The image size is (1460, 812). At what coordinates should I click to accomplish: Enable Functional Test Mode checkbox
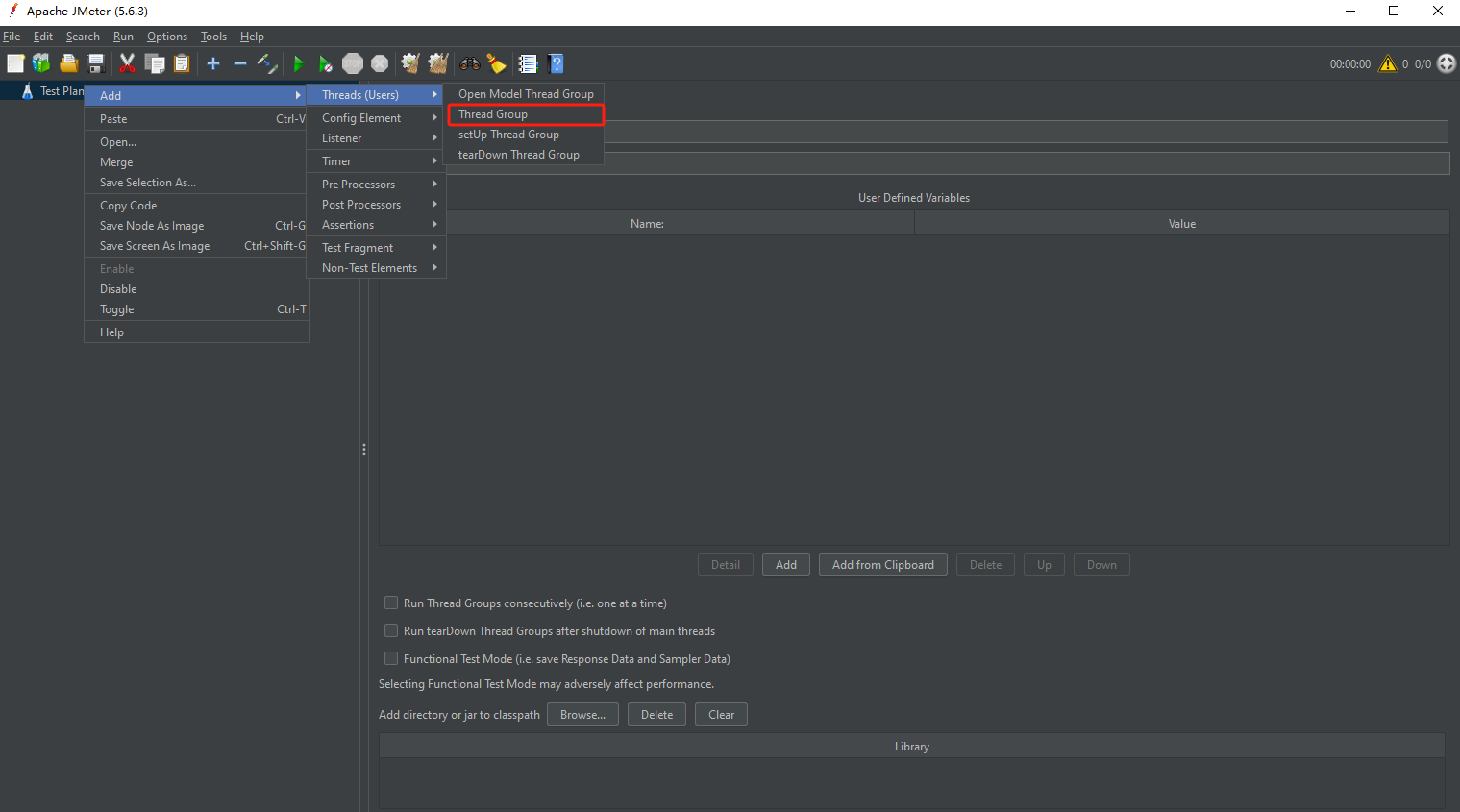coord(391,658)
